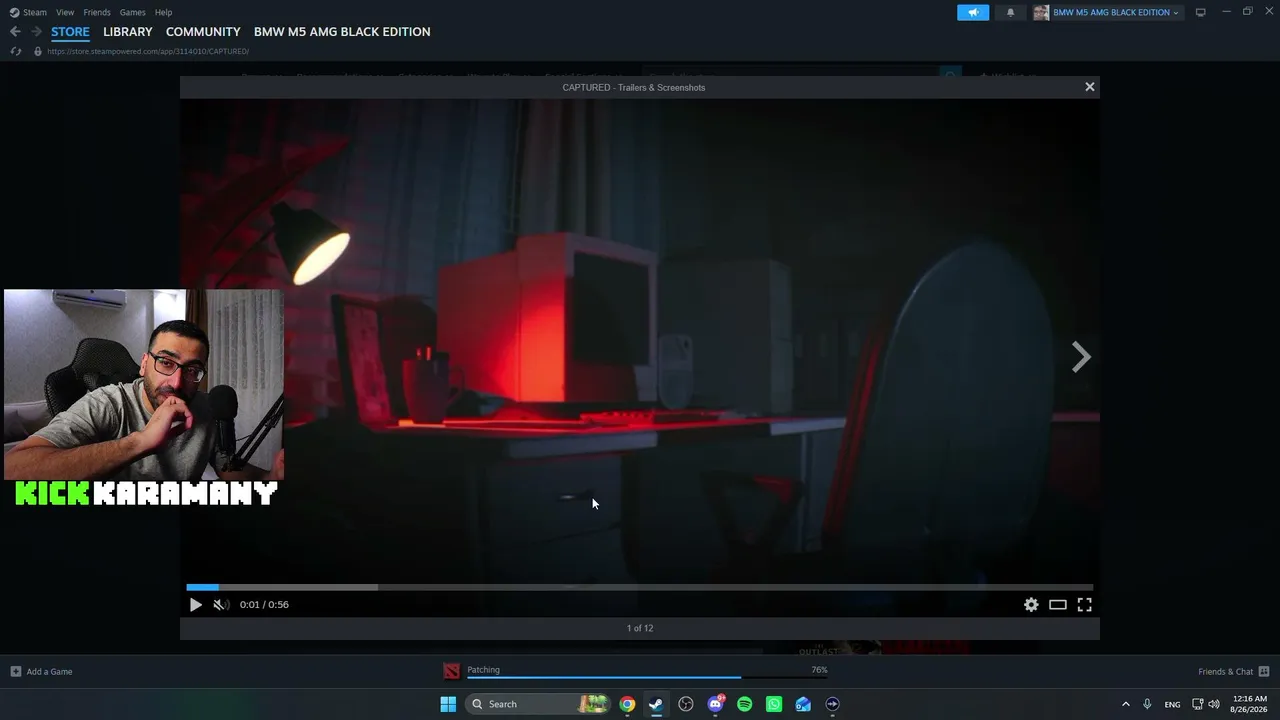This screenshot has height=720, width=1280.
Task: Open the Friends menu
Action: click(97, 12)
